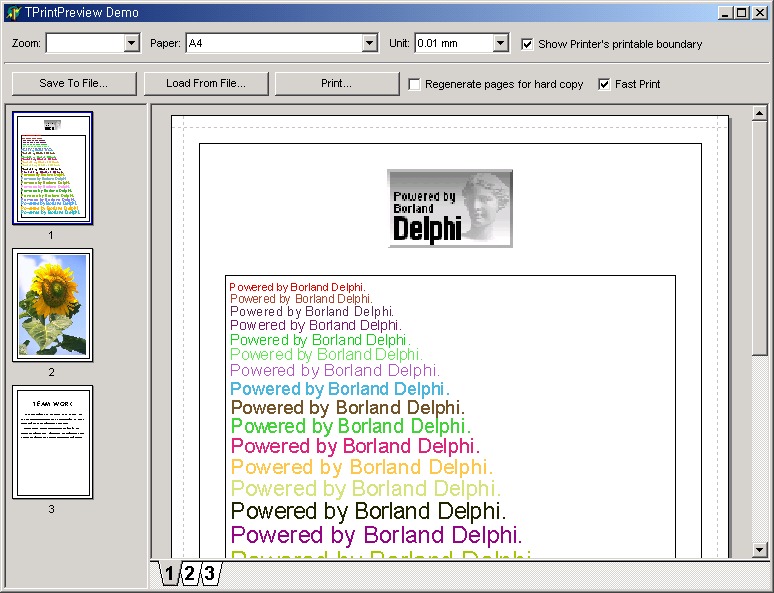Click the Powered by Borland Delphi logo image

pos(450,208)
